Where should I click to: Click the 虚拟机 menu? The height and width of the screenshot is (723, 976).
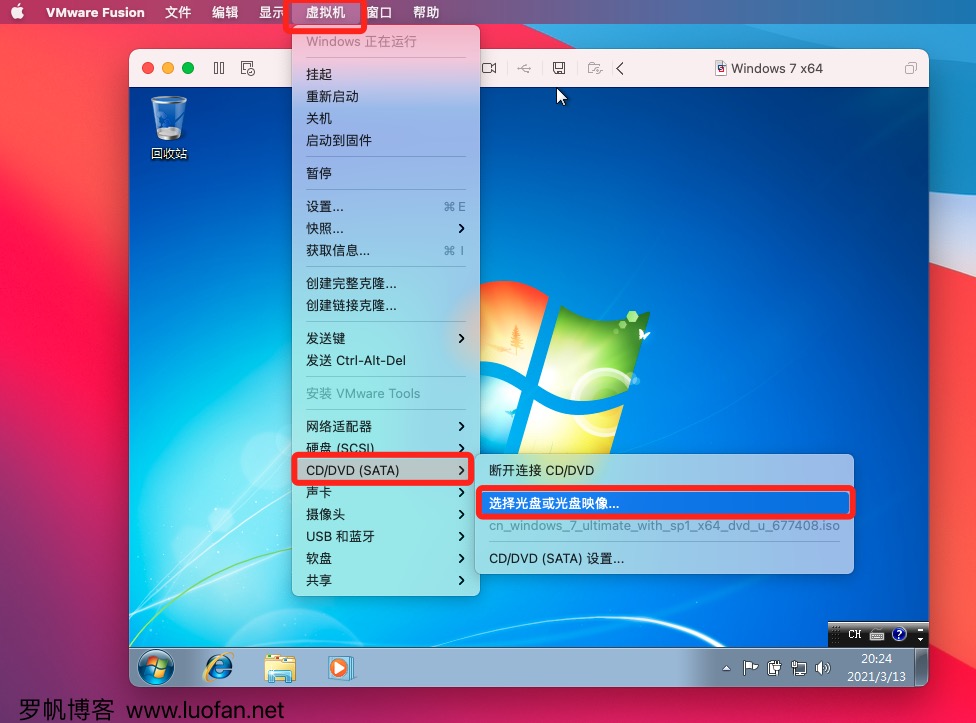326,12
